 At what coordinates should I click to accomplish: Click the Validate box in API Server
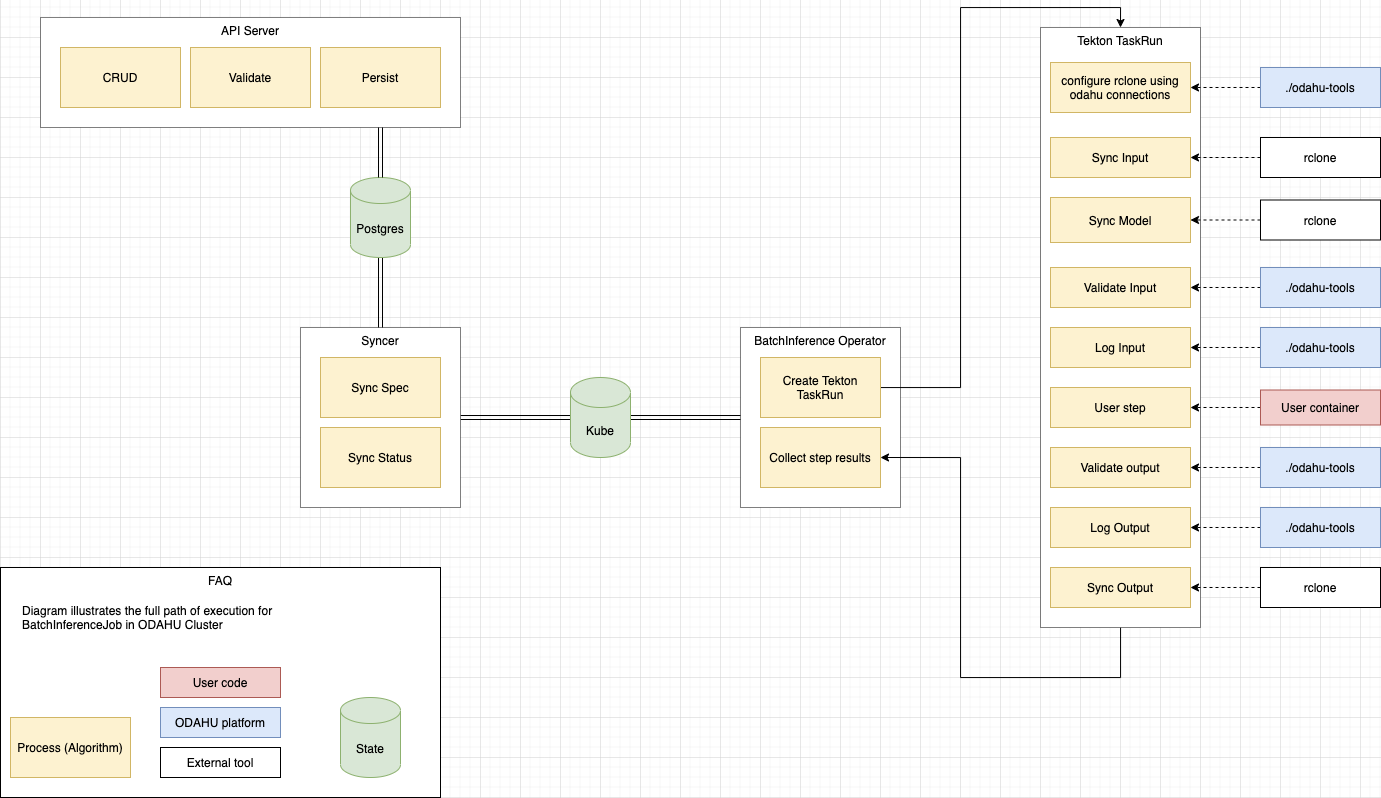[x=250, y=77]
